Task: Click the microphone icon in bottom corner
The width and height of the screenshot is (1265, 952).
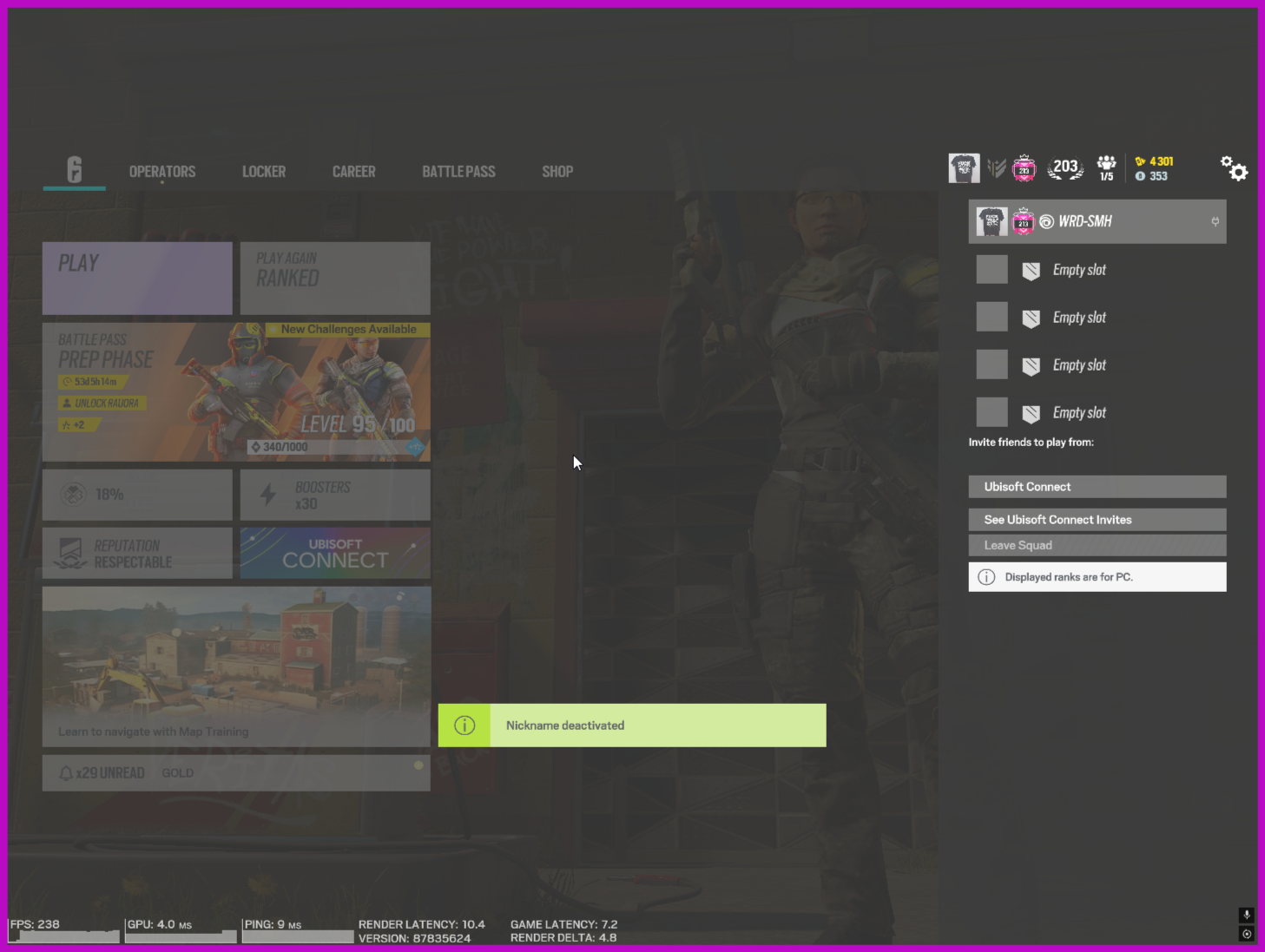Action: (1247, 915)
